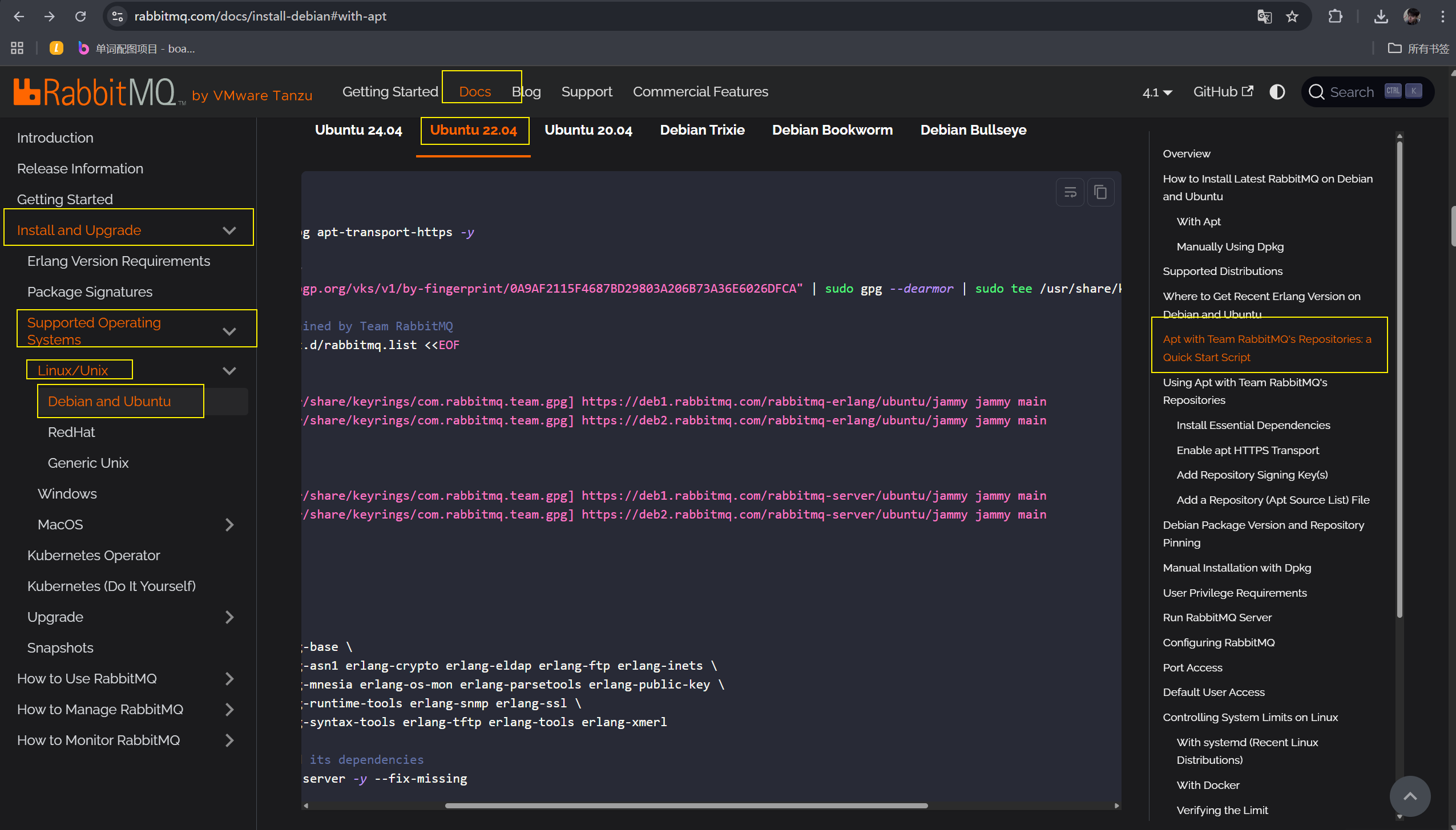Select the Ubuntu 24.04 tab
1456x830 pixels.
click(358, 130)
